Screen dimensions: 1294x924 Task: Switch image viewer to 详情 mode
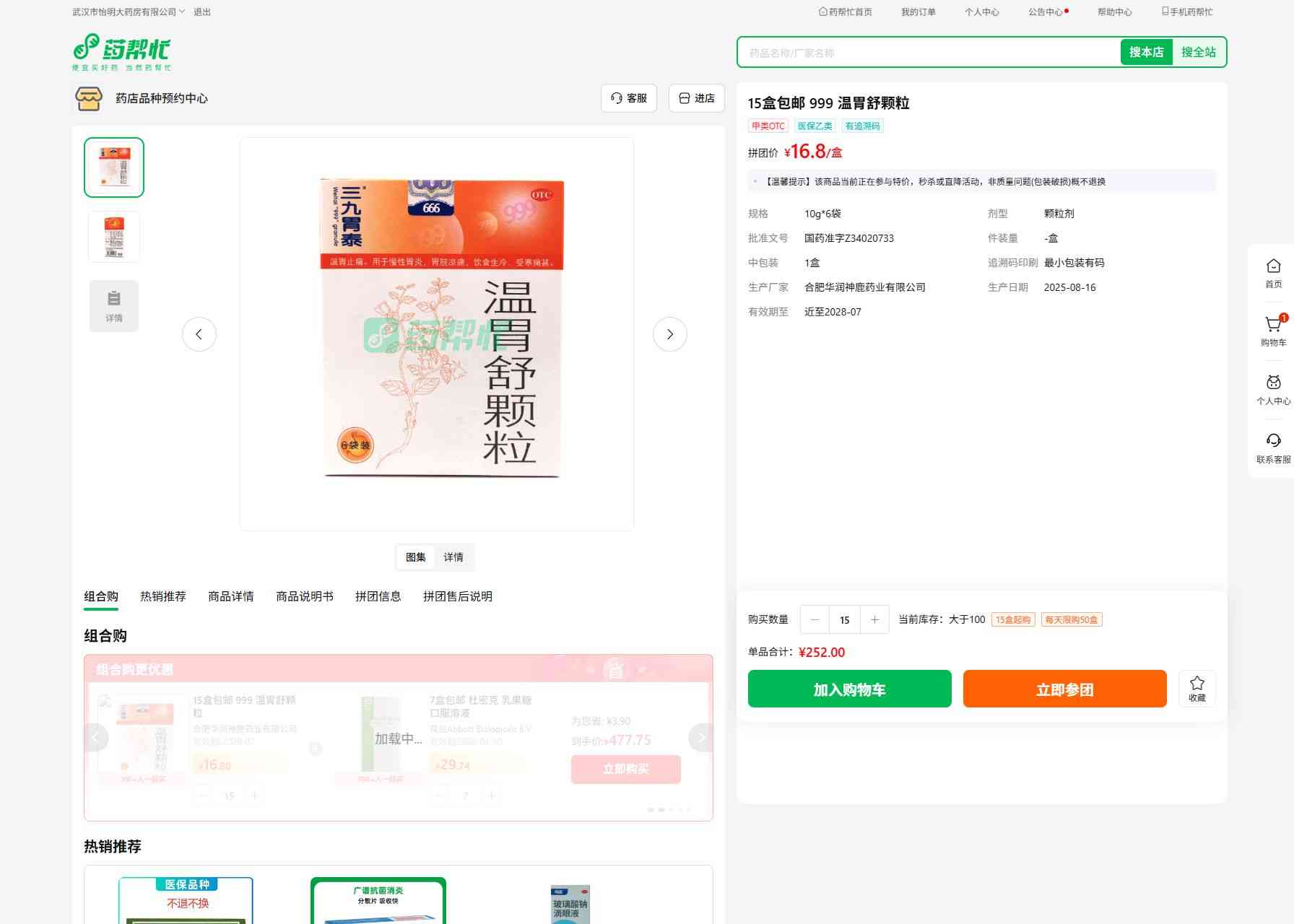(453, 557)
